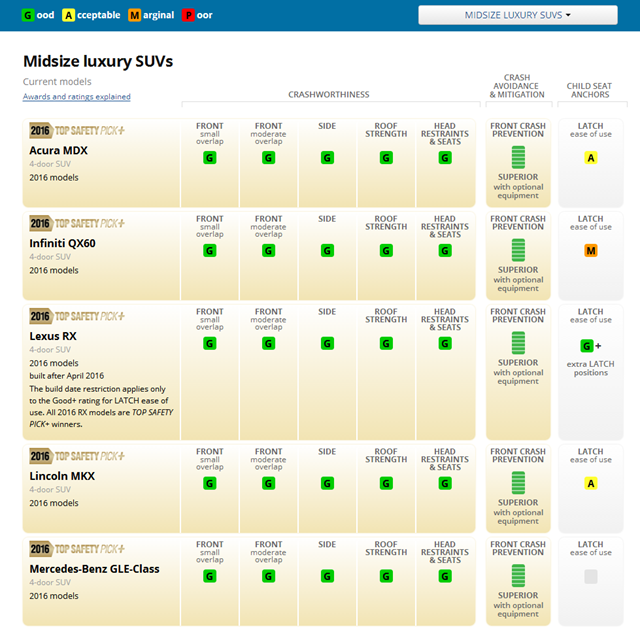Open the Infiniti QX60 model link

click(x=62, y=243)
